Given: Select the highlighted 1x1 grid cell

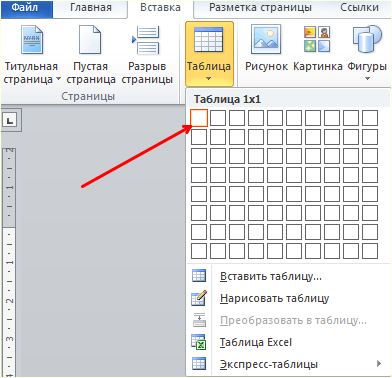Looking at the screenshot, I should point(199,118).
